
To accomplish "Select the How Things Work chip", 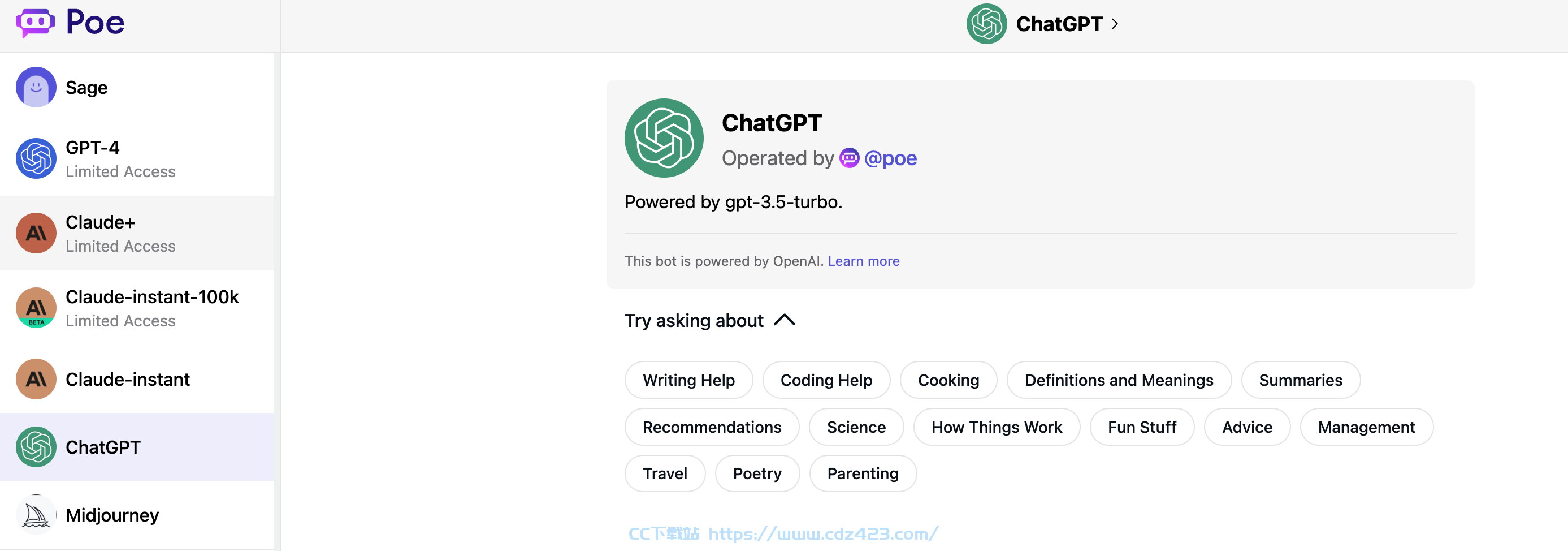I will 997,427.
